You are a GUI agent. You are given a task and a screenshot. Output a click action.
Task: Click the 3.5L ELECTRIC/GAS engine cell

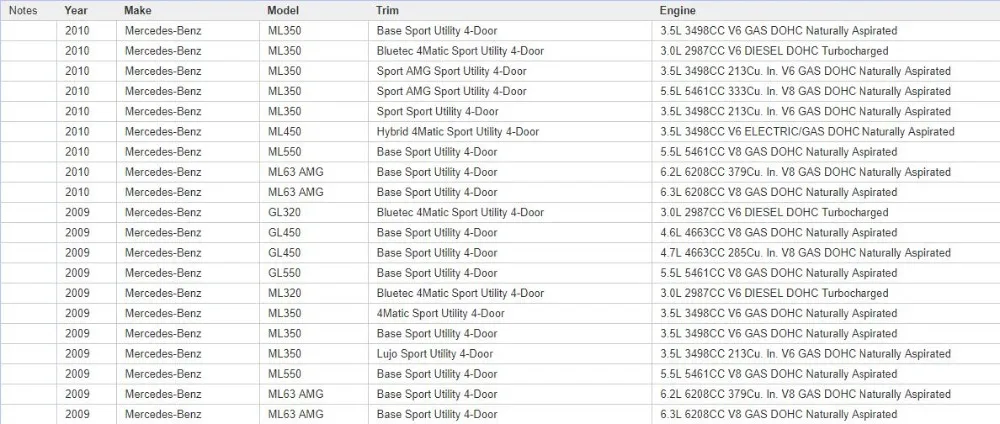[x=826, y=132]
